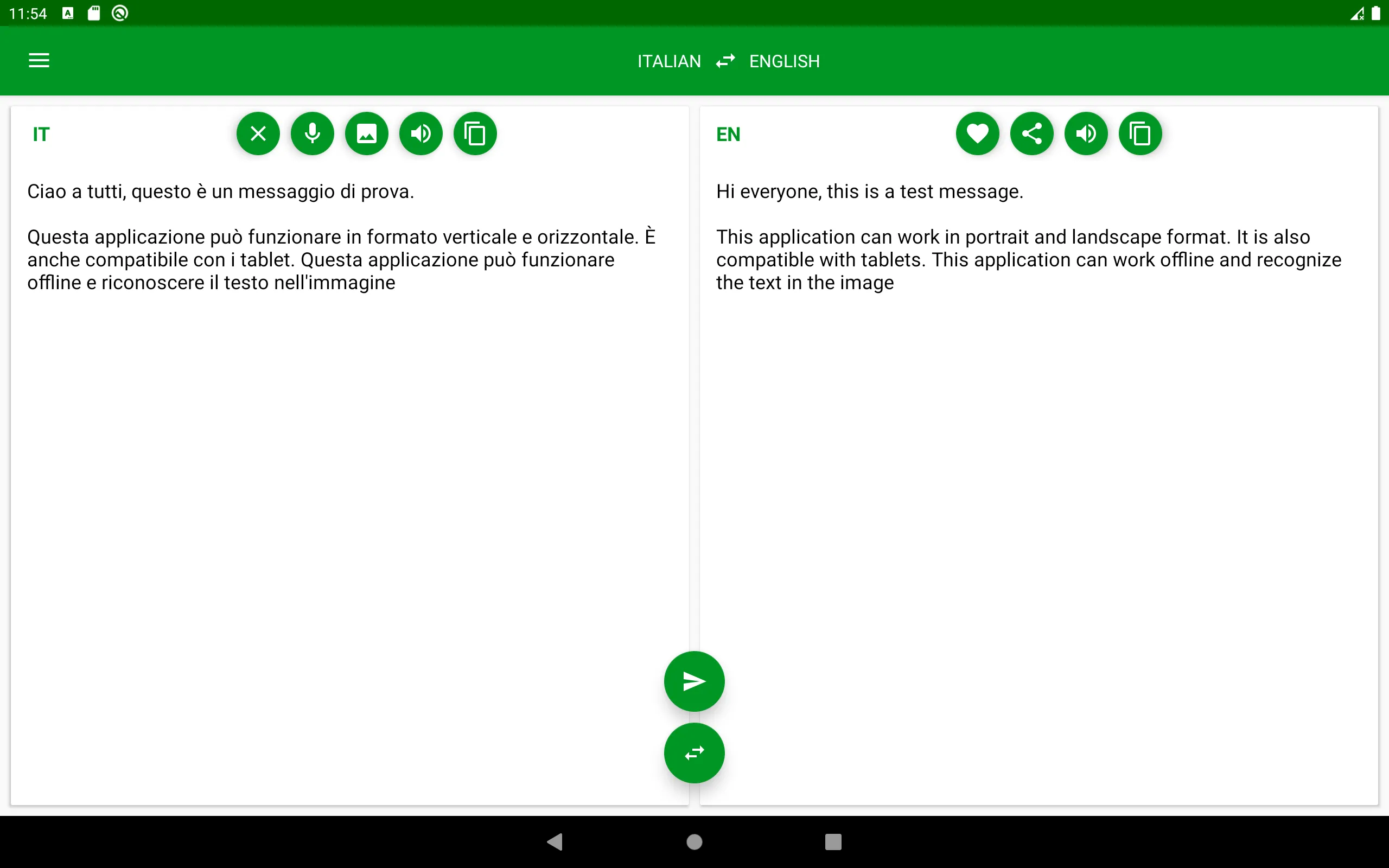Tap the circular sync status bar icon
Image resolution: width=1389 pixels, height=868 pixels.
119,13
